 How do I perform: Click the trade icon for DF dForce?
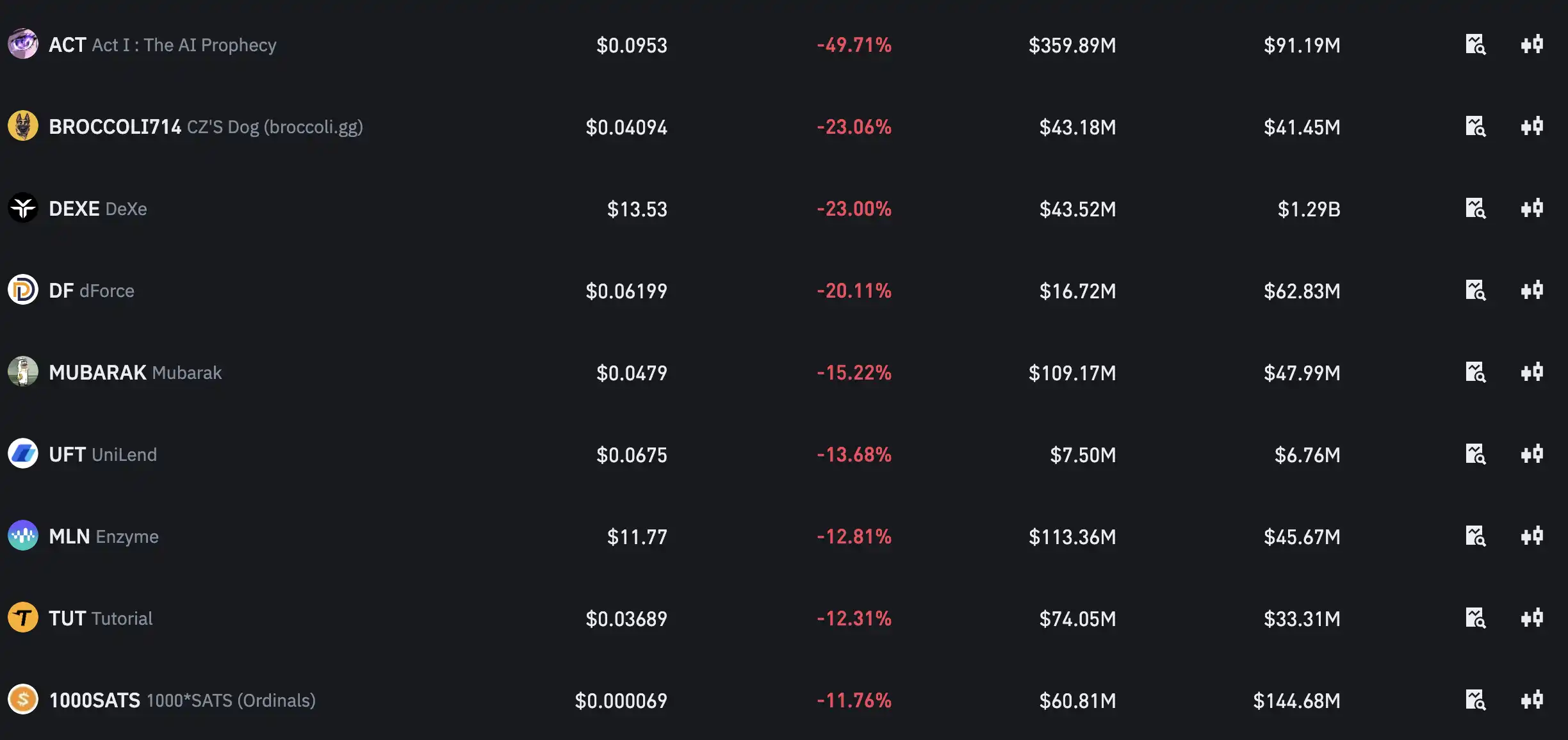[1532, 291]
